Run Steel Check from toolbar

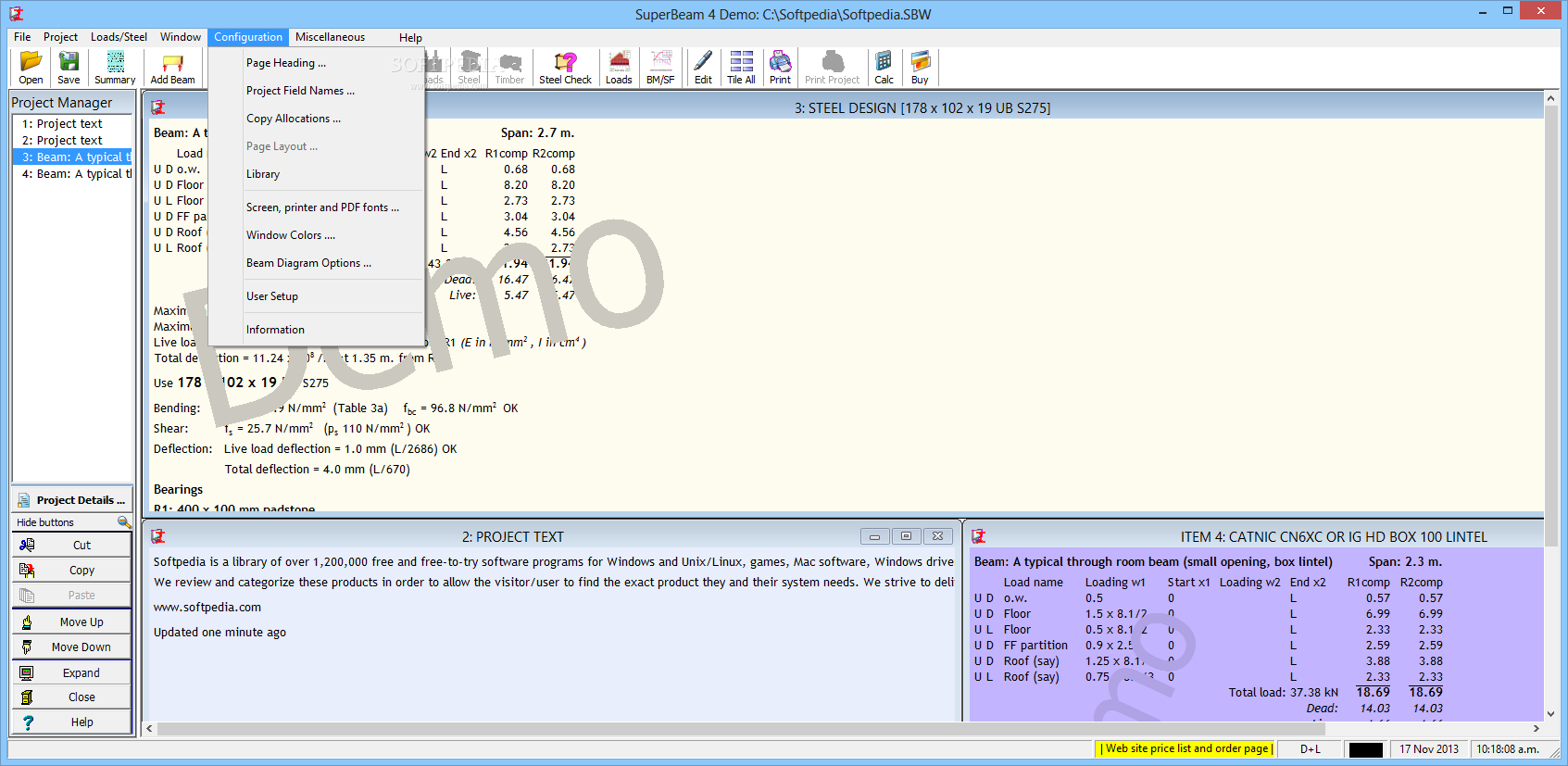pos(565,68)
